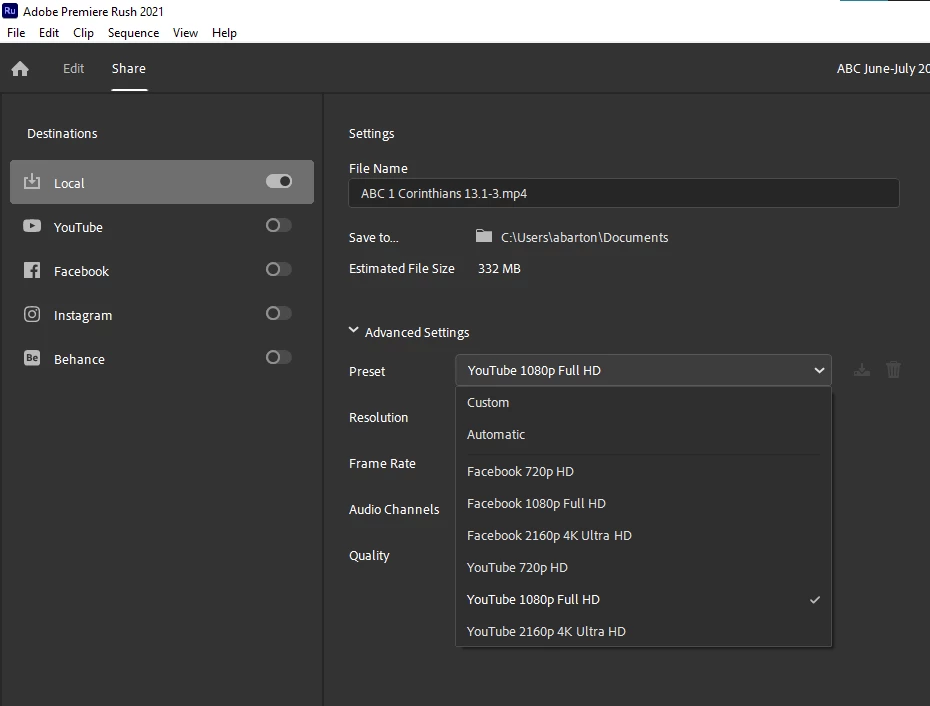
Task: Choose the Automatic preset option
Action: (x=644, y=434)
